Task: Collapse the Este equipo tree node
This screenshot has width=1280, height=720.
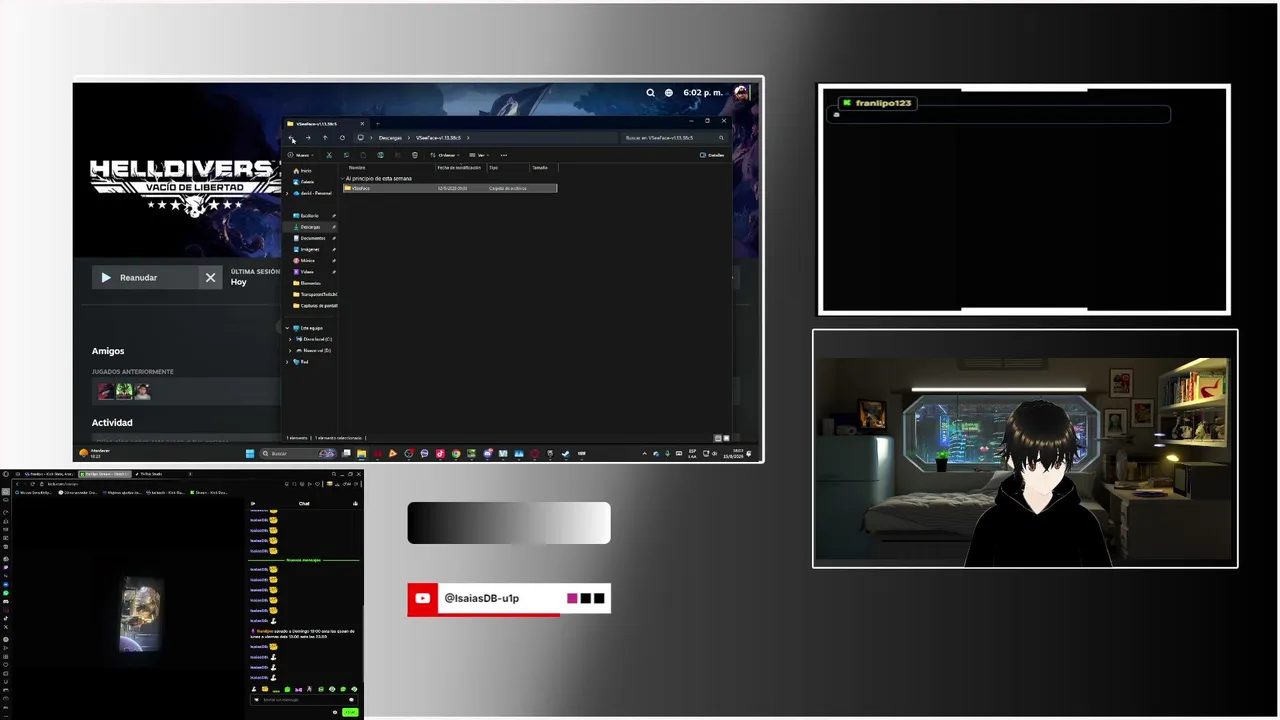Action: coord(287,328)
